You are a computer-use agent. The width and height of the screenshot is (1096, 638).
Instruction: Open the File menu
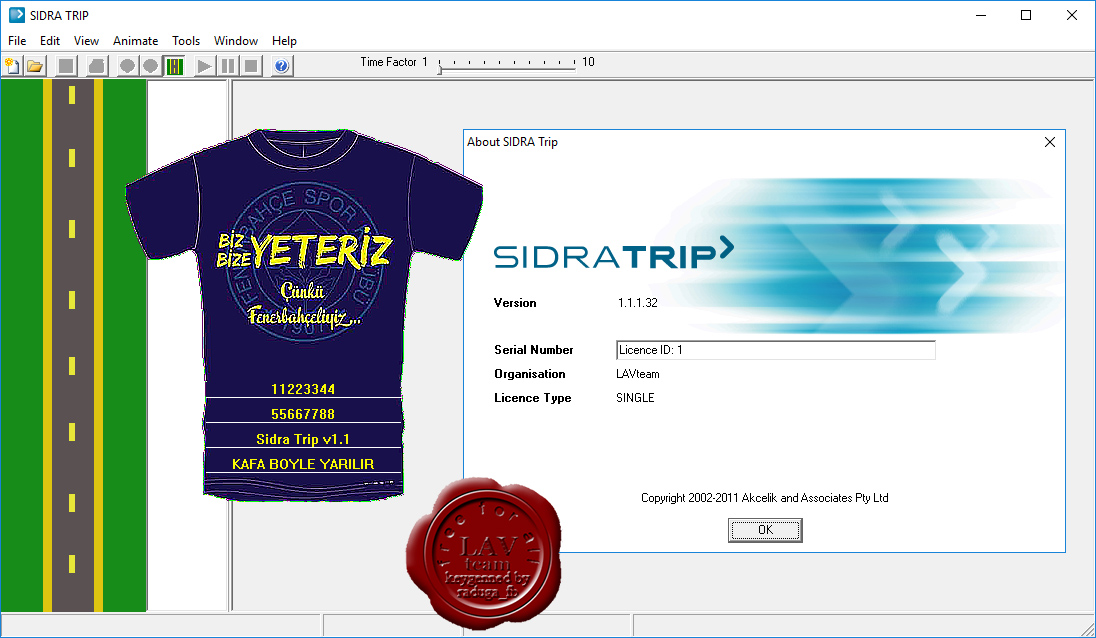tap(17, 41)
